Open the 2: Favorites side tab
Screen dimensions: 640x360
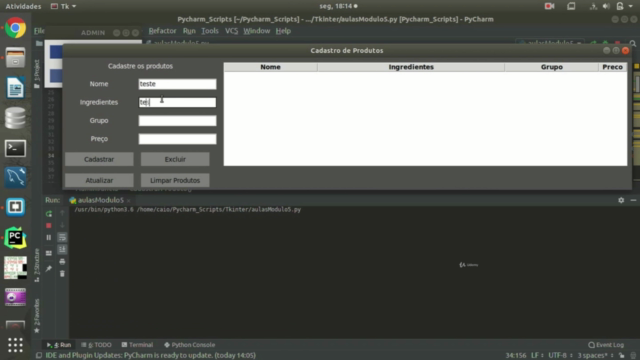tap(37, 316)
